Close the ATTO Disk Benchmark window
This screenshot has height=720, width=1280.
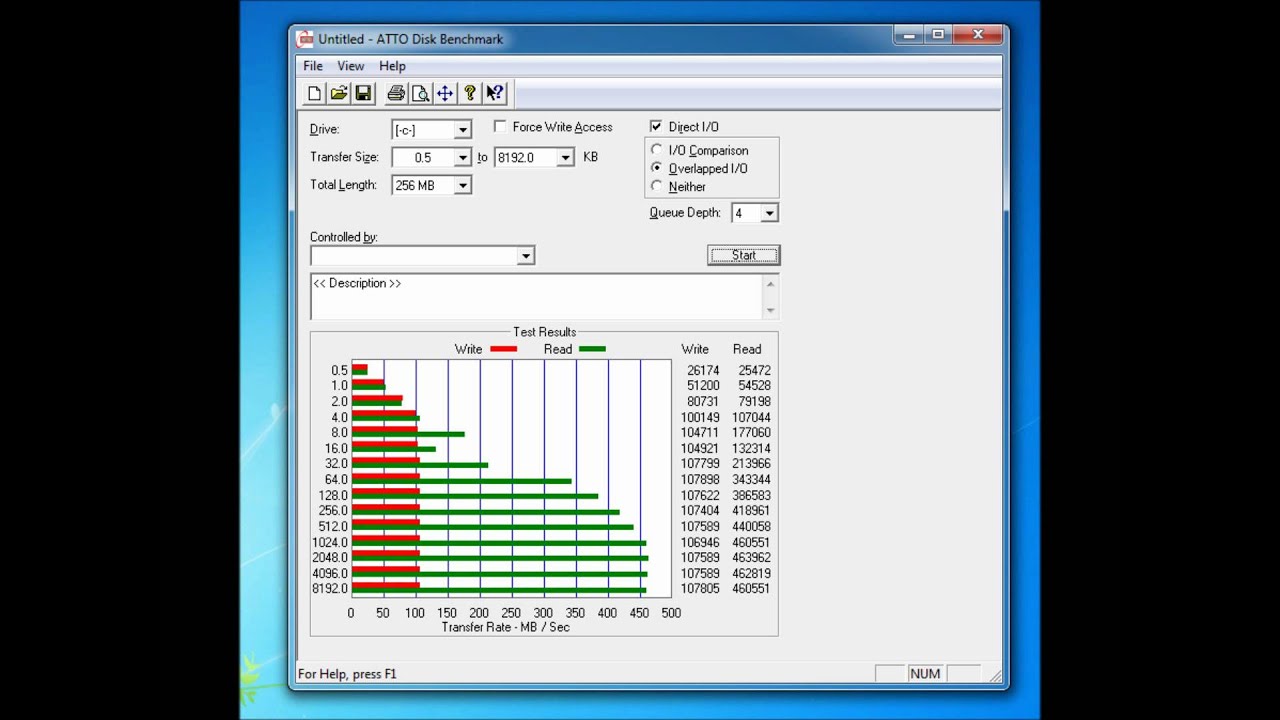pyautogui.click(x=977, y=36)
